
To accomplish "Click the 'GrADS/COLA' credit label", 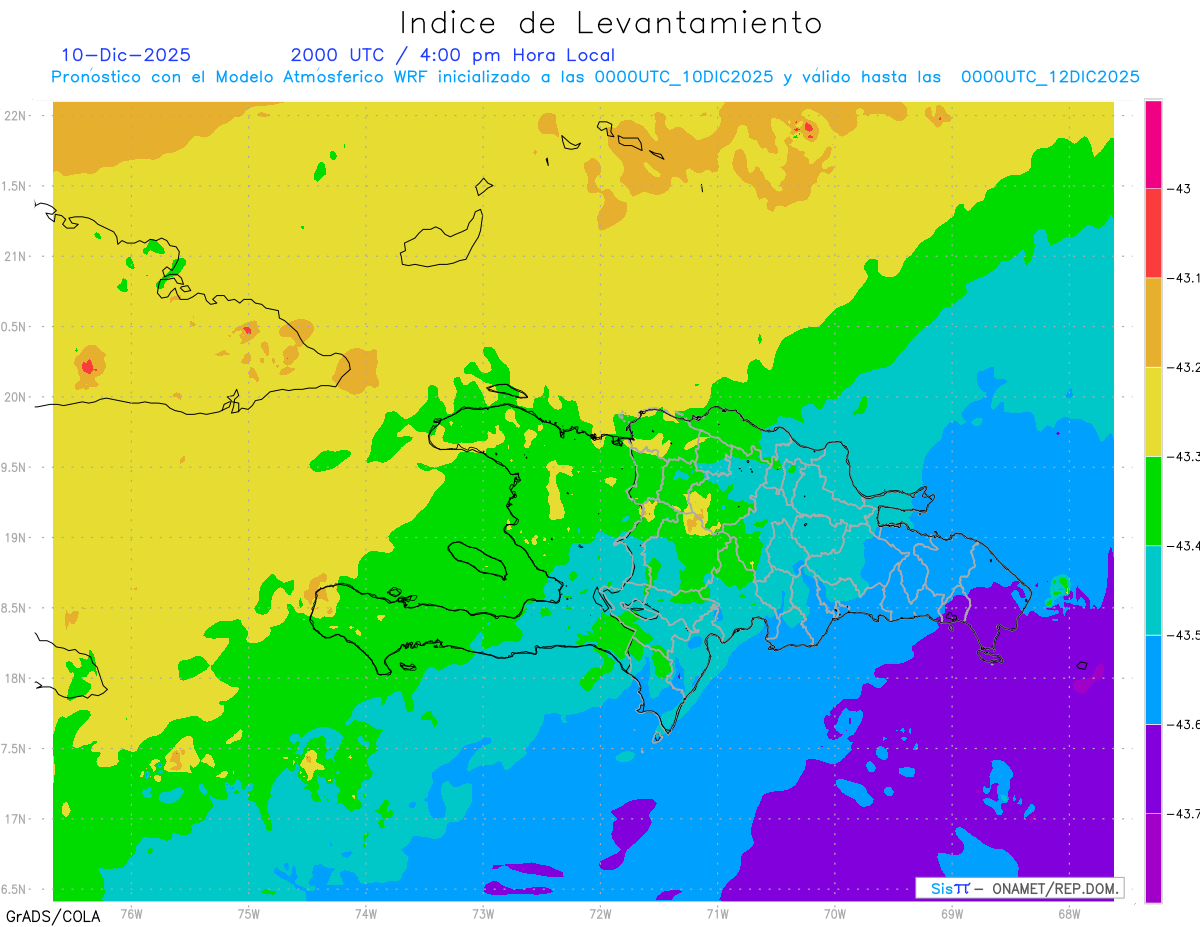I will pyautogui.click(x=53, y=916).
